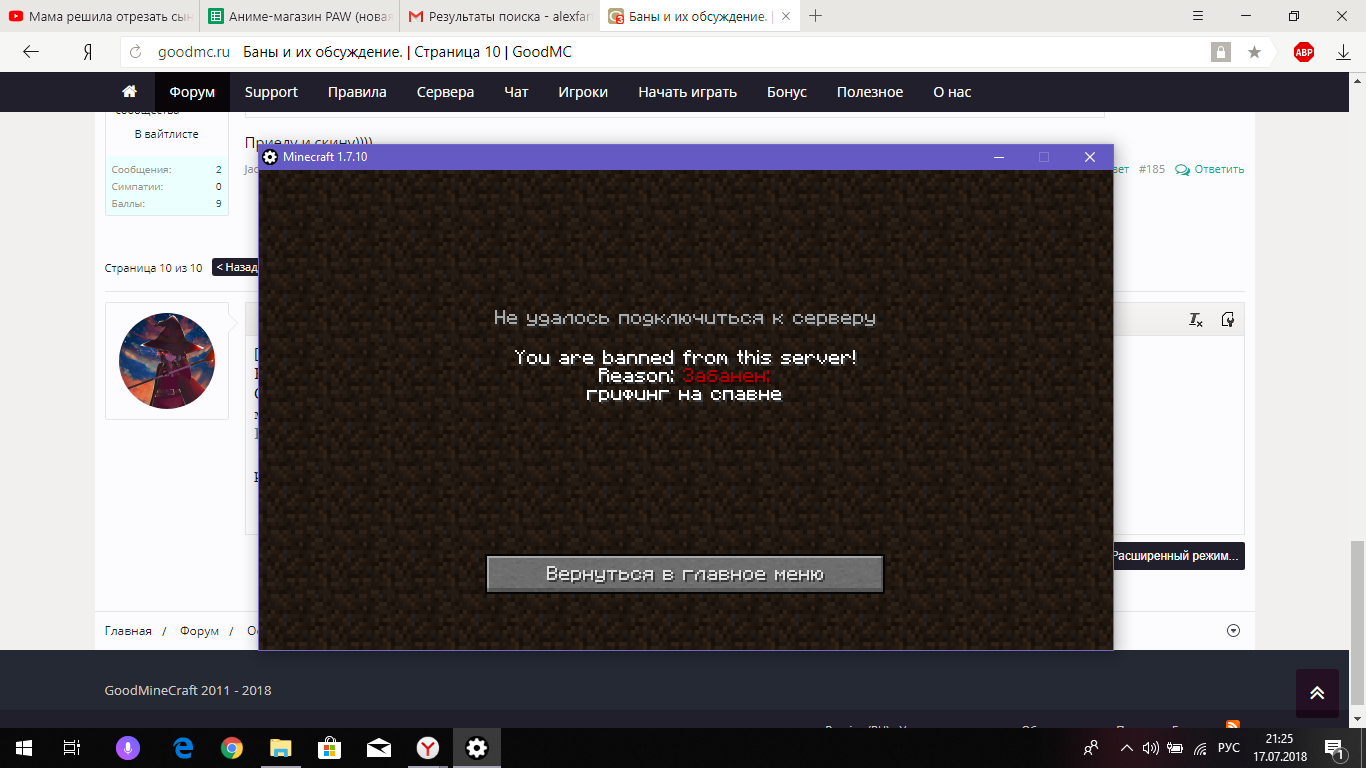Open the Правила menu item
The width and height of the screenshot is (1366, 768).
tap(357, 92)
